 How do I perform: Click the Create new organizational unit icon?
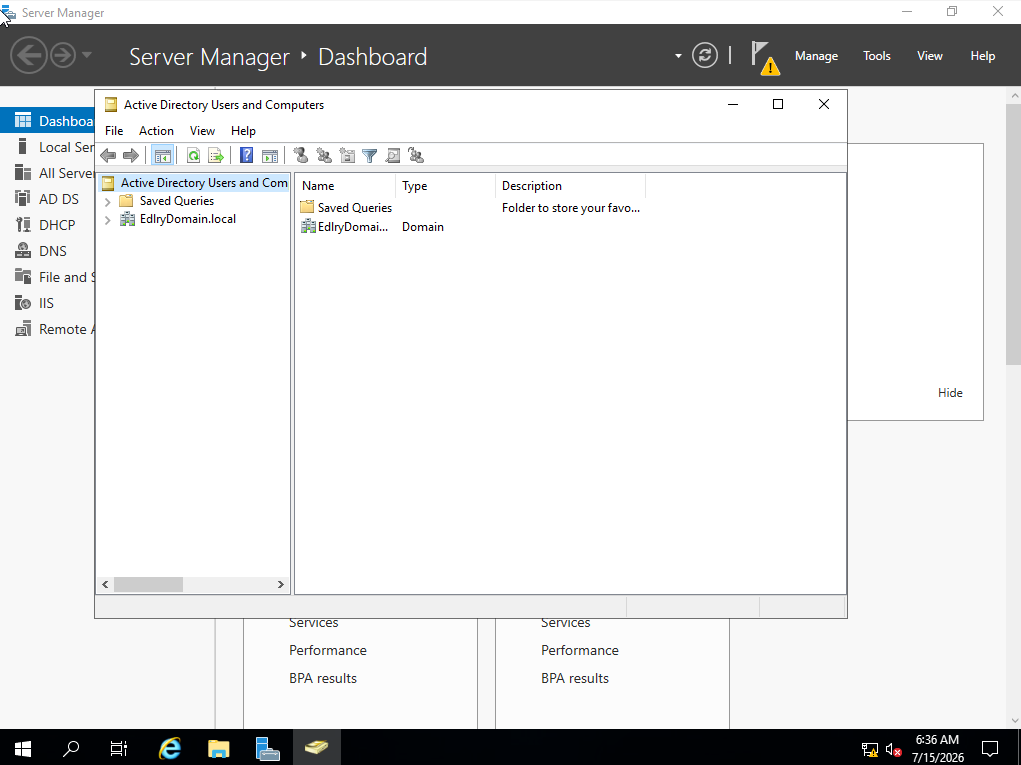[347, 156]
